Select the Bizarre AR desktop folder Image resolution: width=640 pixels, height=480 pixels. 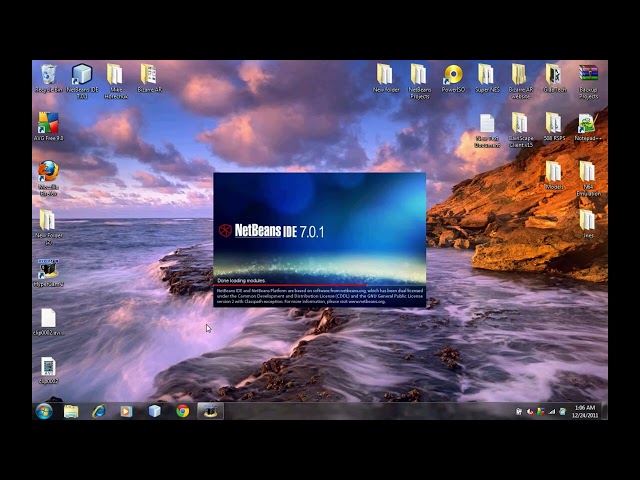149,78
